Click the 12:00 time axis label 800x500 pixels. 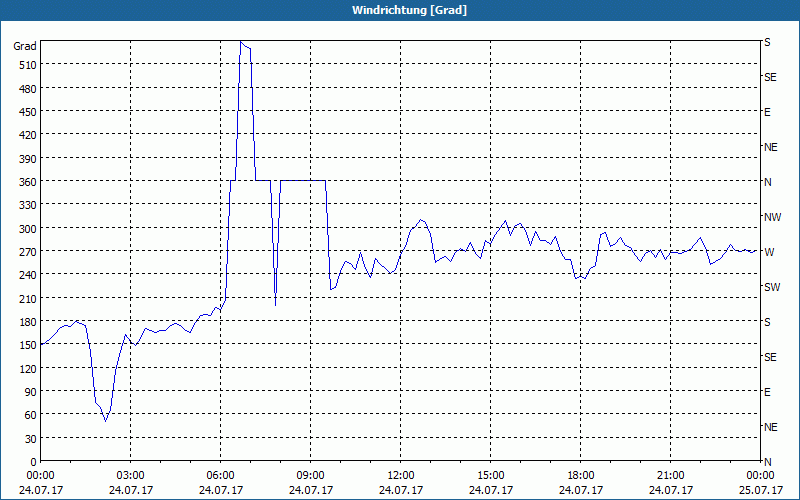pos(401,475)
